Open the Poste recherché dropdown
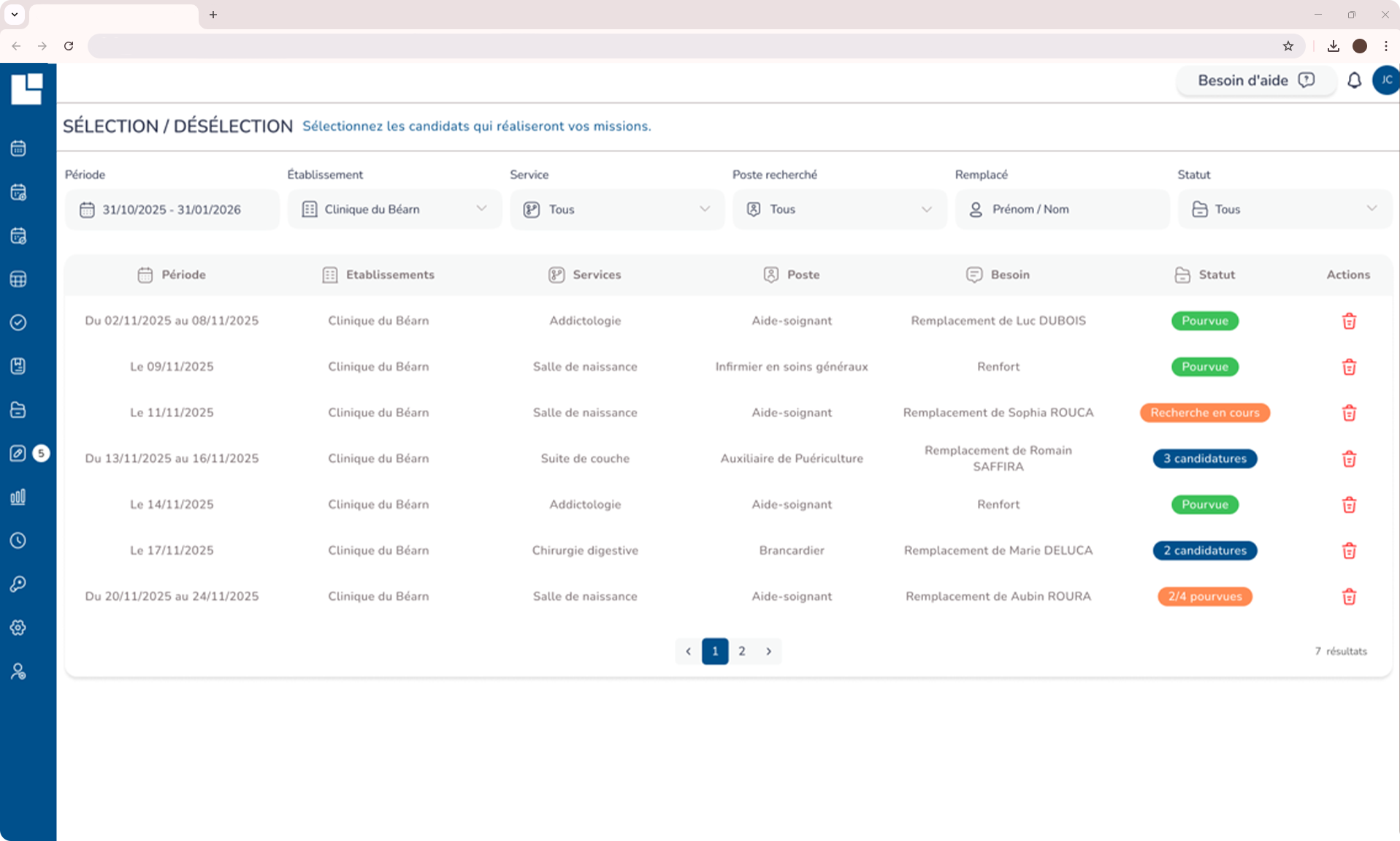This screenshot has width=1400, height=841. (839, 210)
